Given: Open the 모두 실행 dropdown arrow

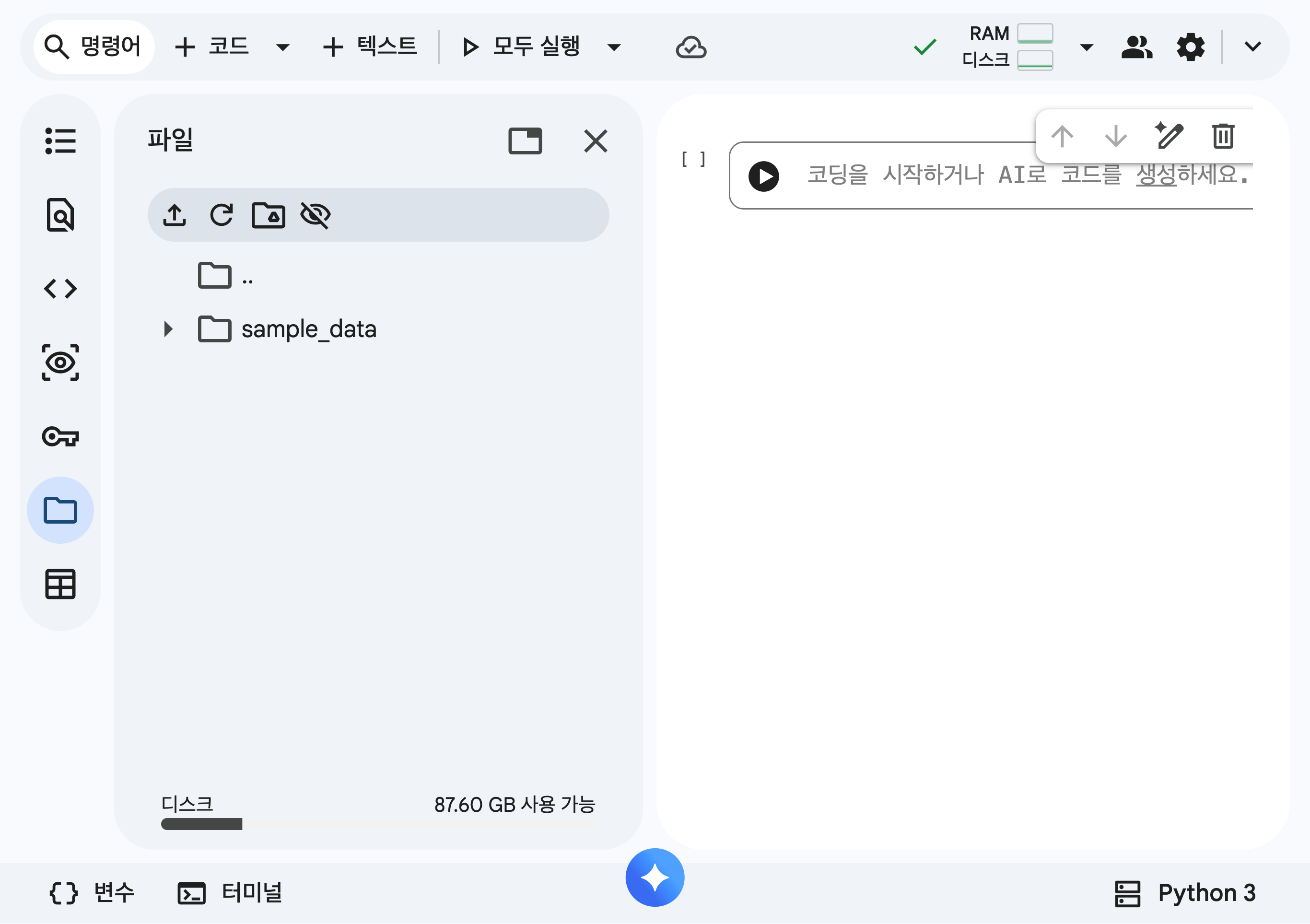Looking at the screenshot, I should click(x=614, y=47).
